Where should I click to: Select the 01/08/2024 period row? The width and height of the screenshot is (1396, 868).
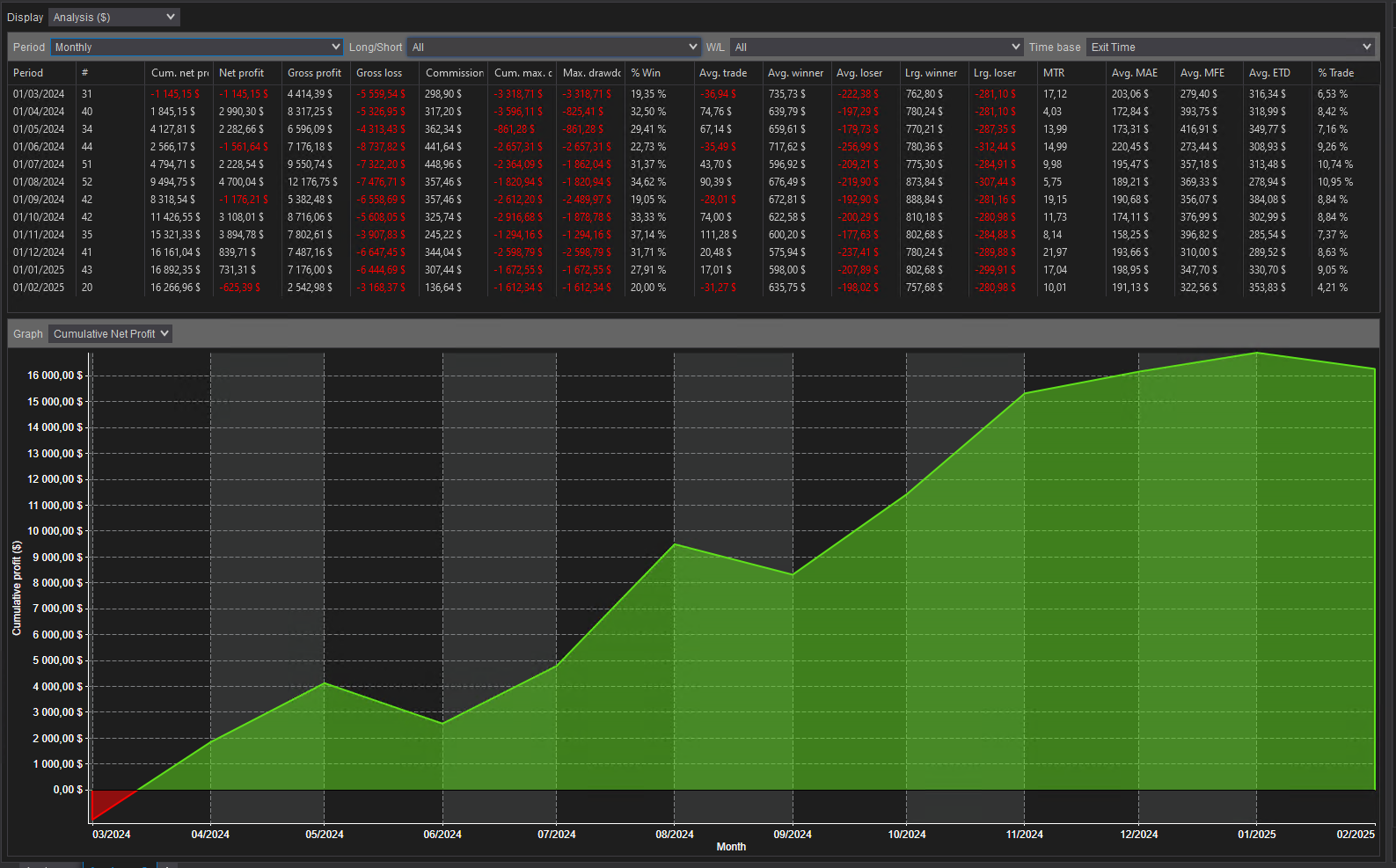(693, 182)
